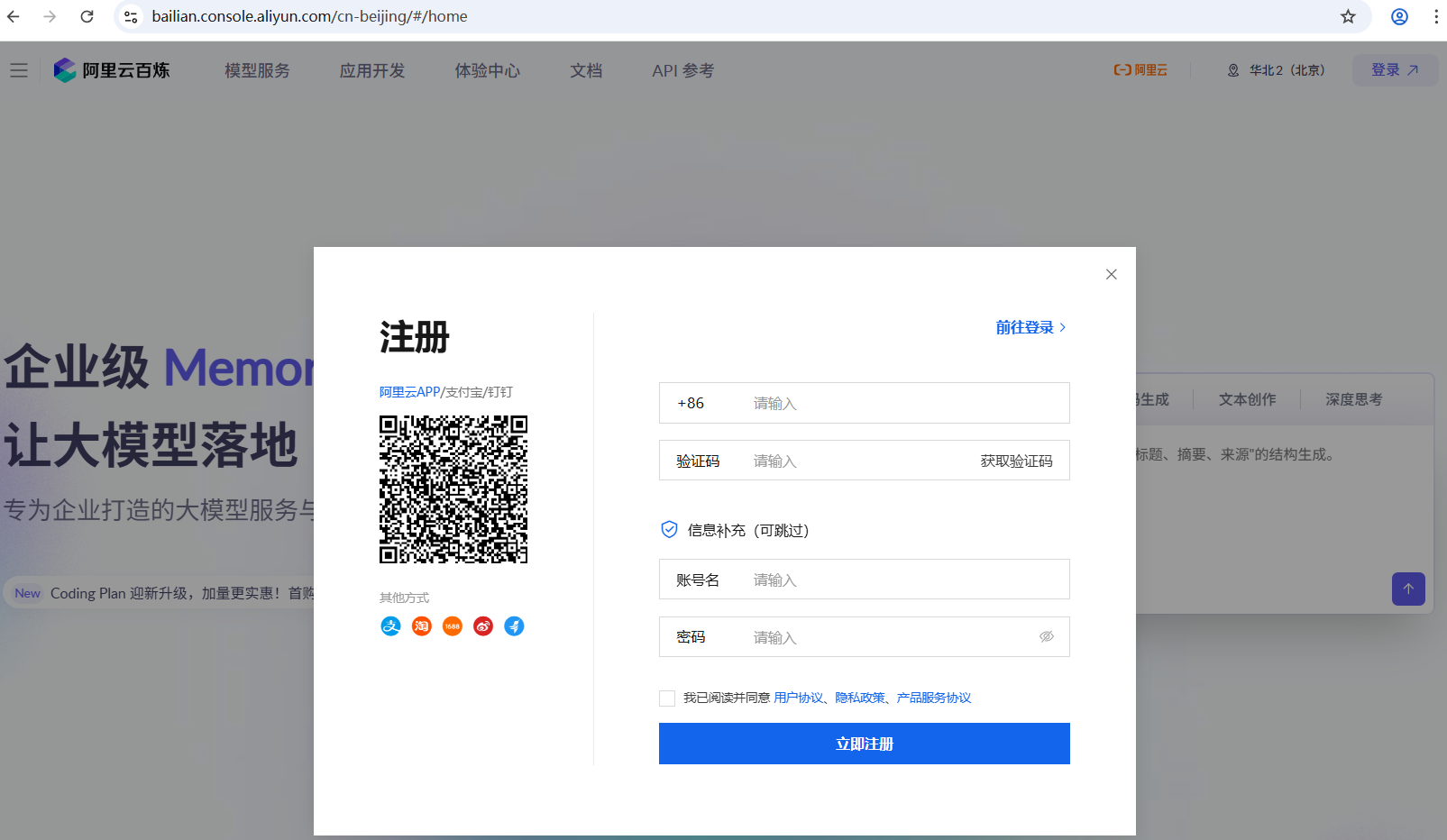Open the browser profile icon
This screenshot has height=840, width=1447.
1399,16
